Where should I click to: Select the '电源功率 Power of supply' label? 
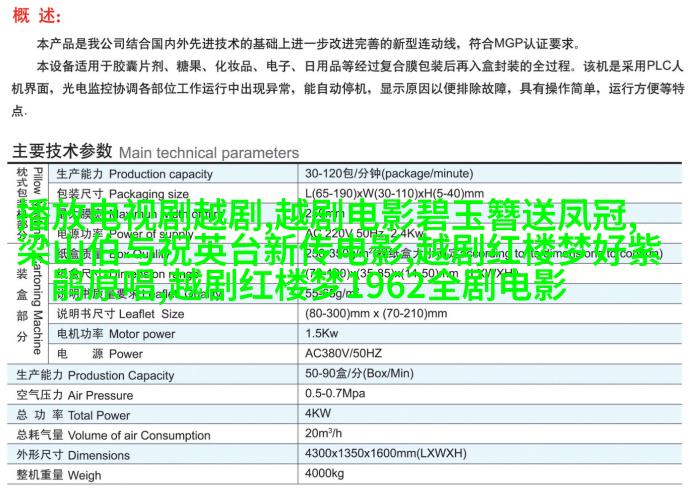click(x=125, y=234)
